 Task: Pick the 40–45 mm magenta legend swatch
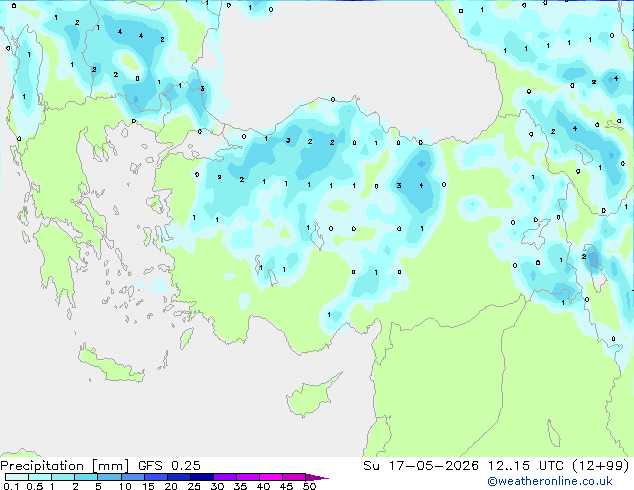click(271, 477)
